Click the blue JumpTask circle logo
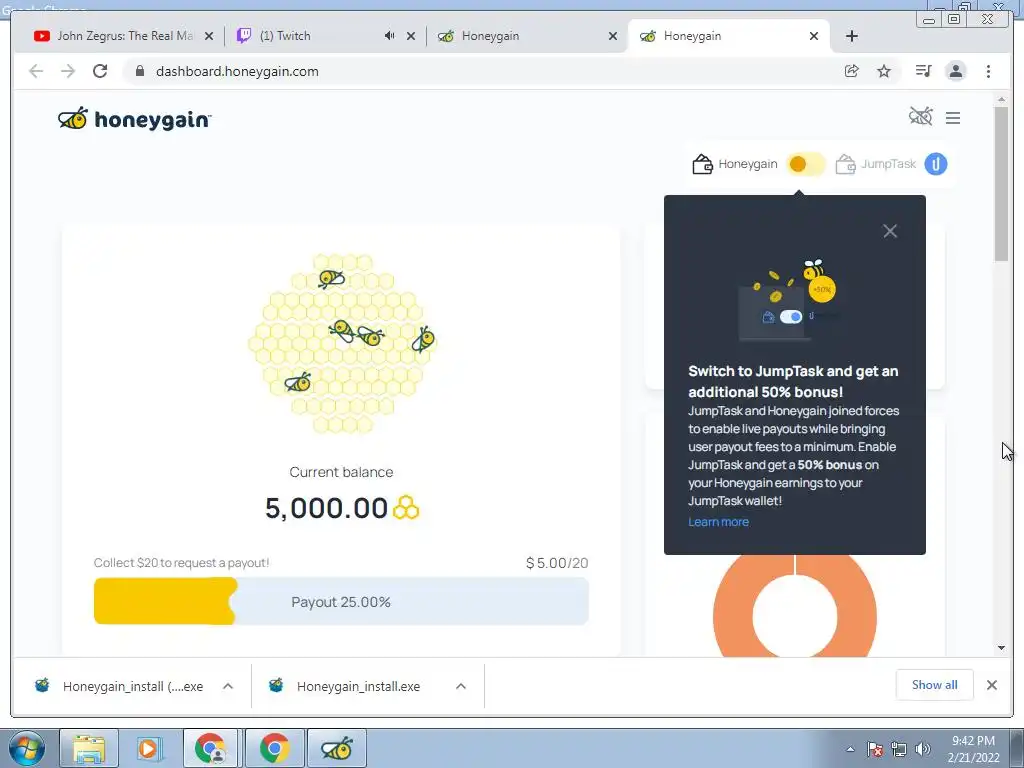The height and width of the screenshot is (768, 1024). point(935,164)
